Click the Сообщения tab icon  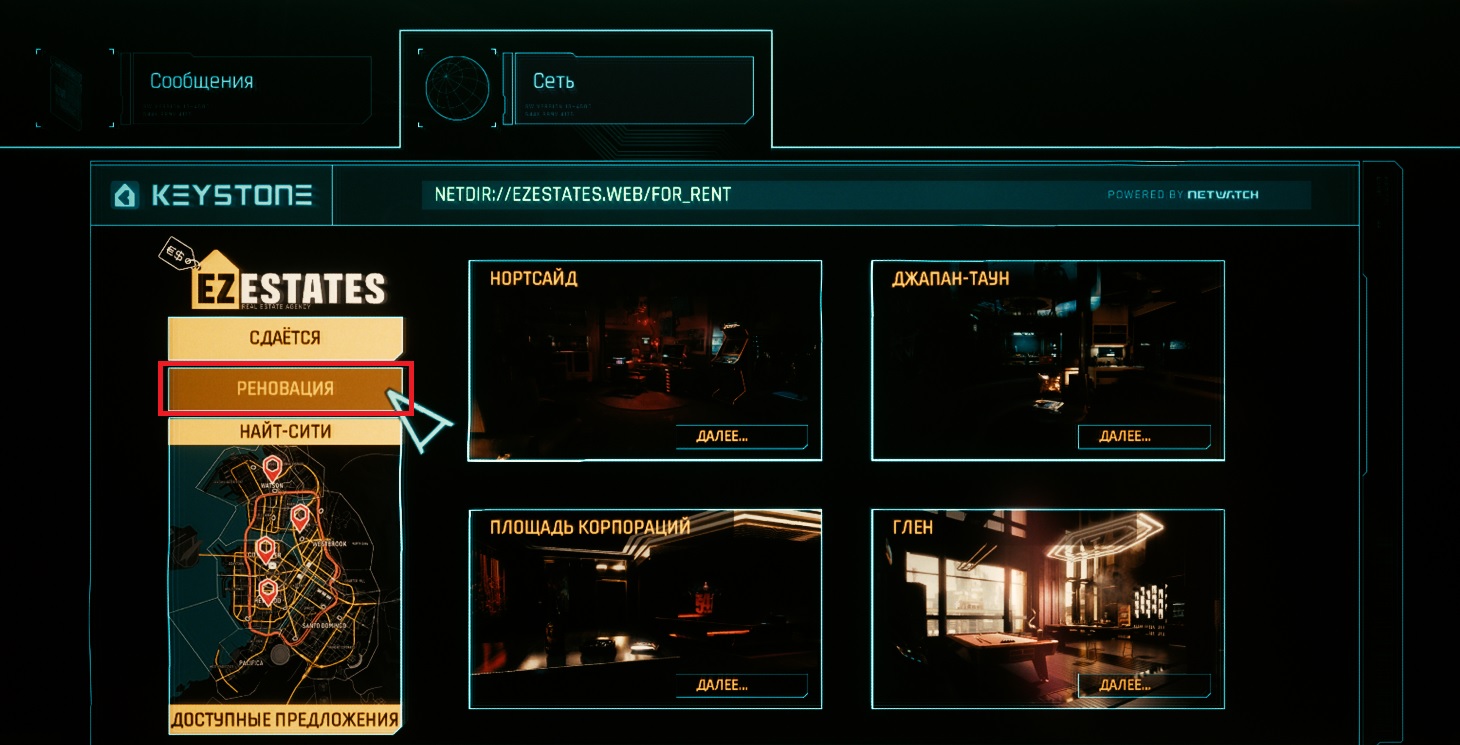(75, 88)
